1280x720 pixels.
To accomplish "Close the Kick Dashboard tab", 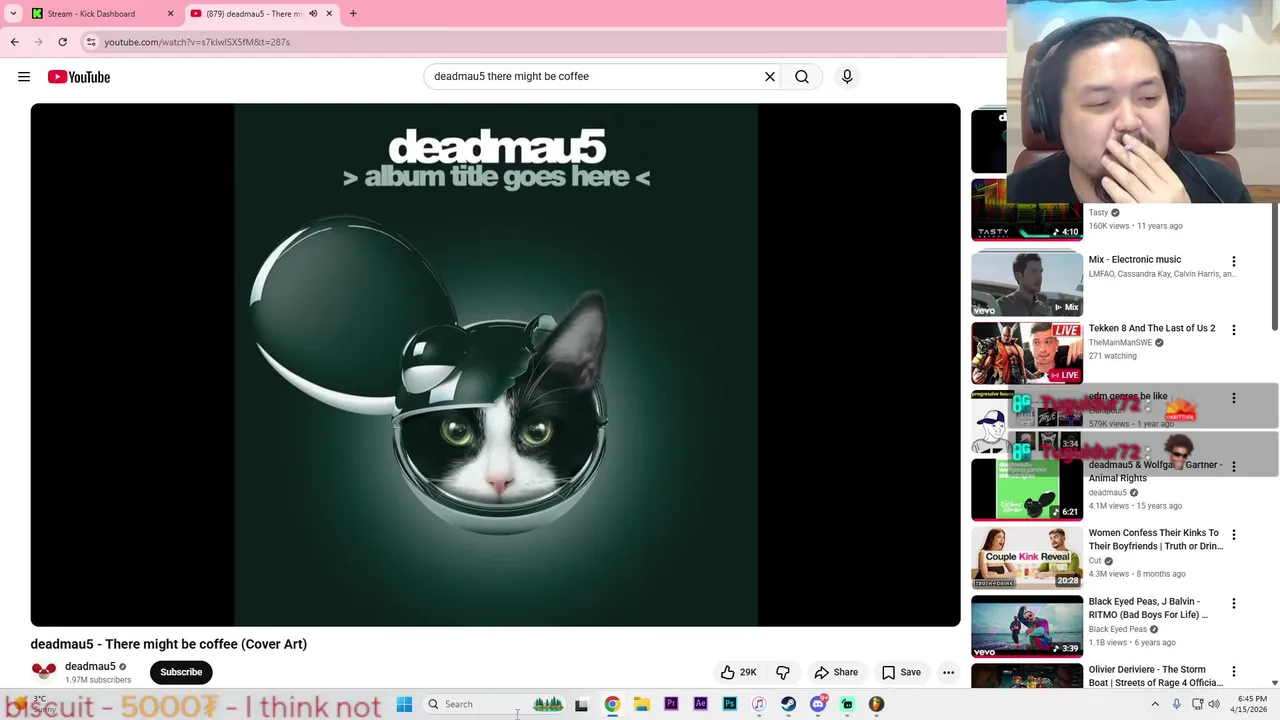I will pyautogui.click(x=170, y=14).
